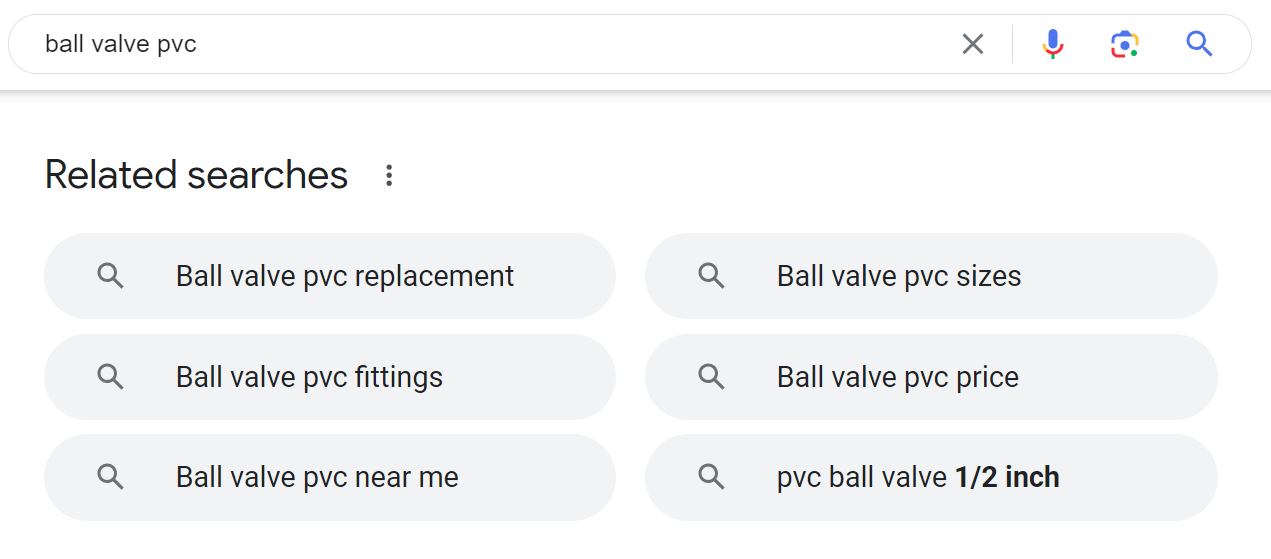Click the bold "1/2 inch" text in suggestion
This screenshot has height=559, width=1271.
pyautogui.click(x=1007, y=477)
